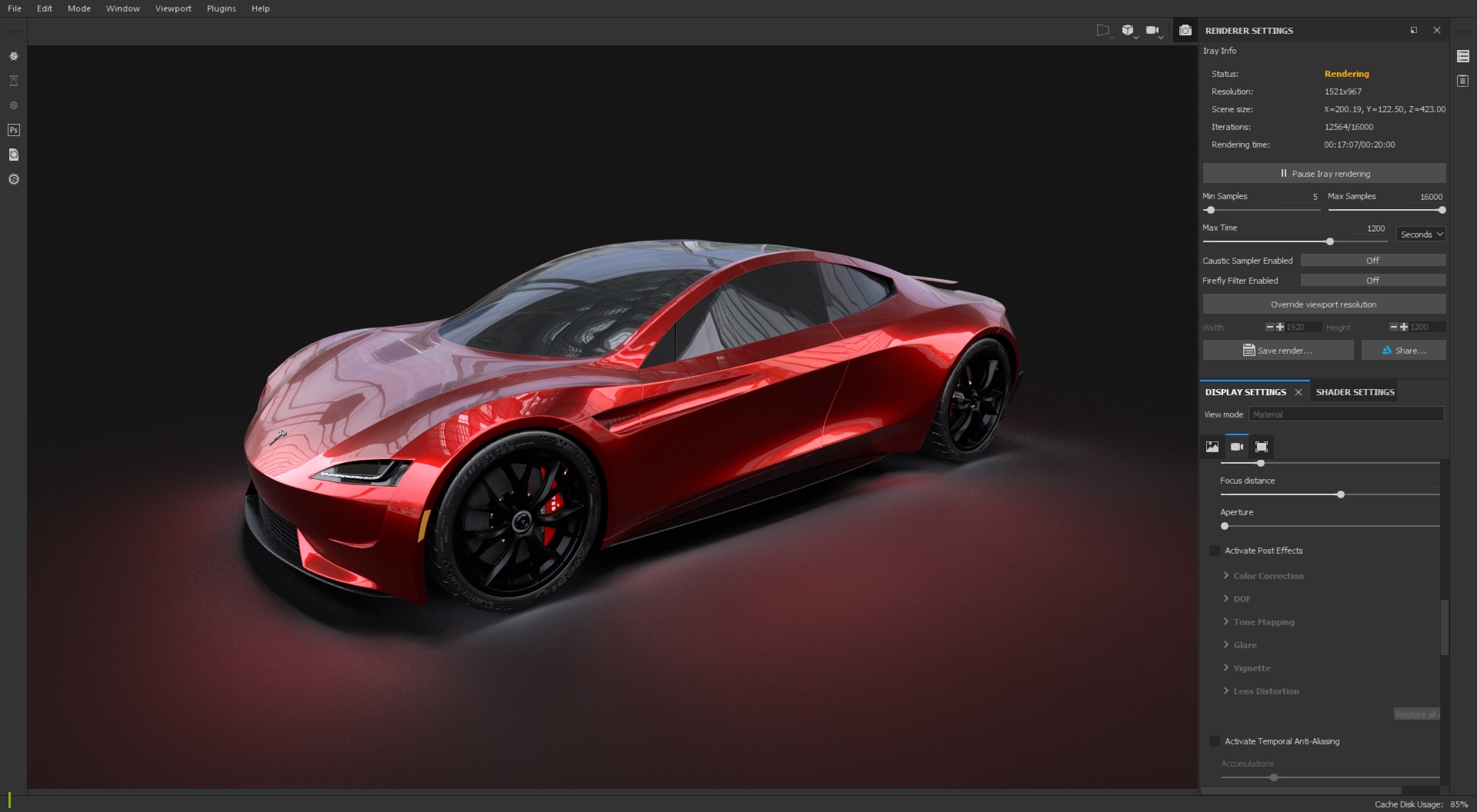Edit the Max Samples value 16000
Viewport: 1477px width, 812px height.
pos(1423,197)
